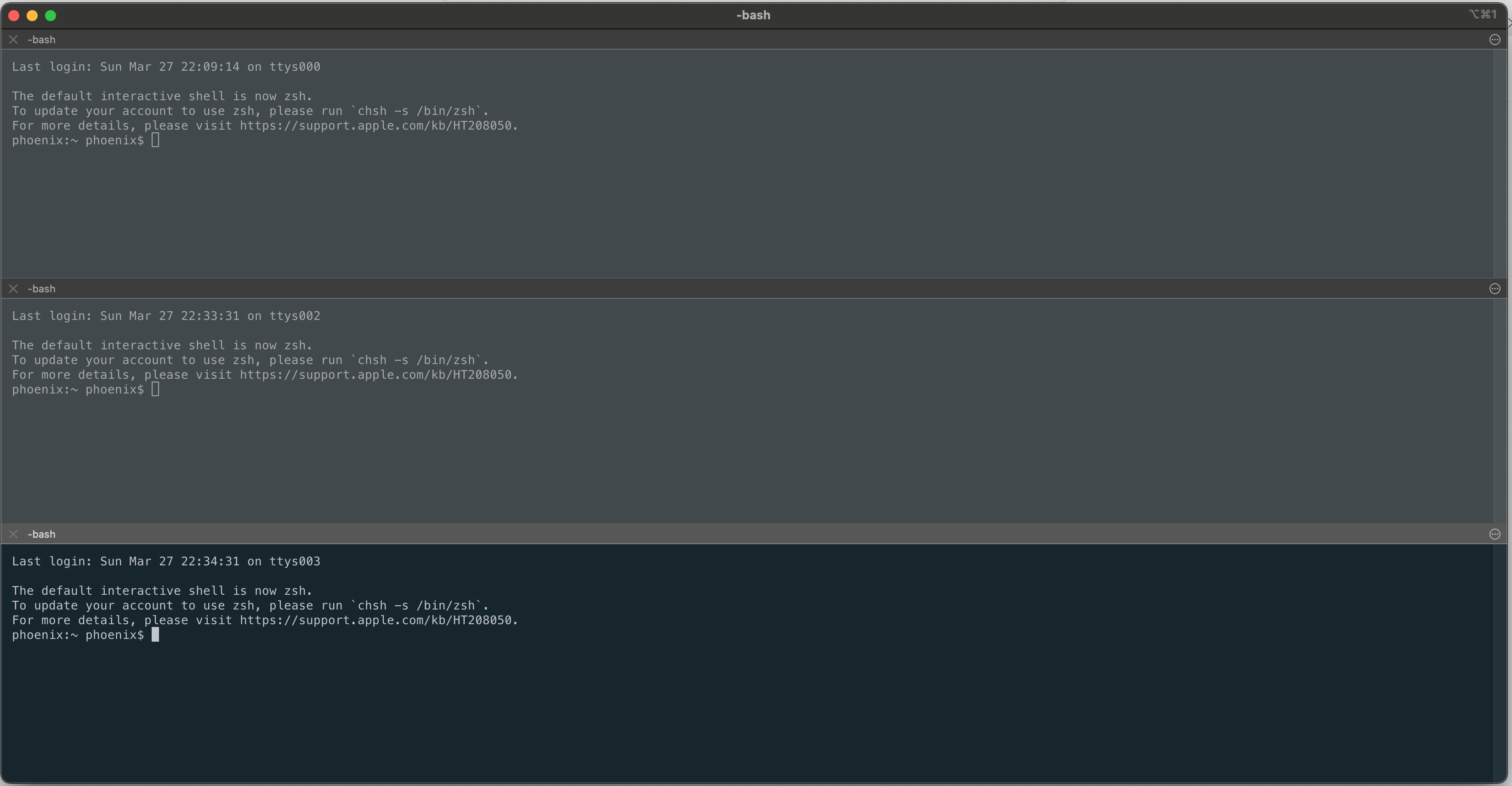Click support.apple.com URL in the ttys000 pane
The height and width of the screenshot is (786, 1512).
375,125
